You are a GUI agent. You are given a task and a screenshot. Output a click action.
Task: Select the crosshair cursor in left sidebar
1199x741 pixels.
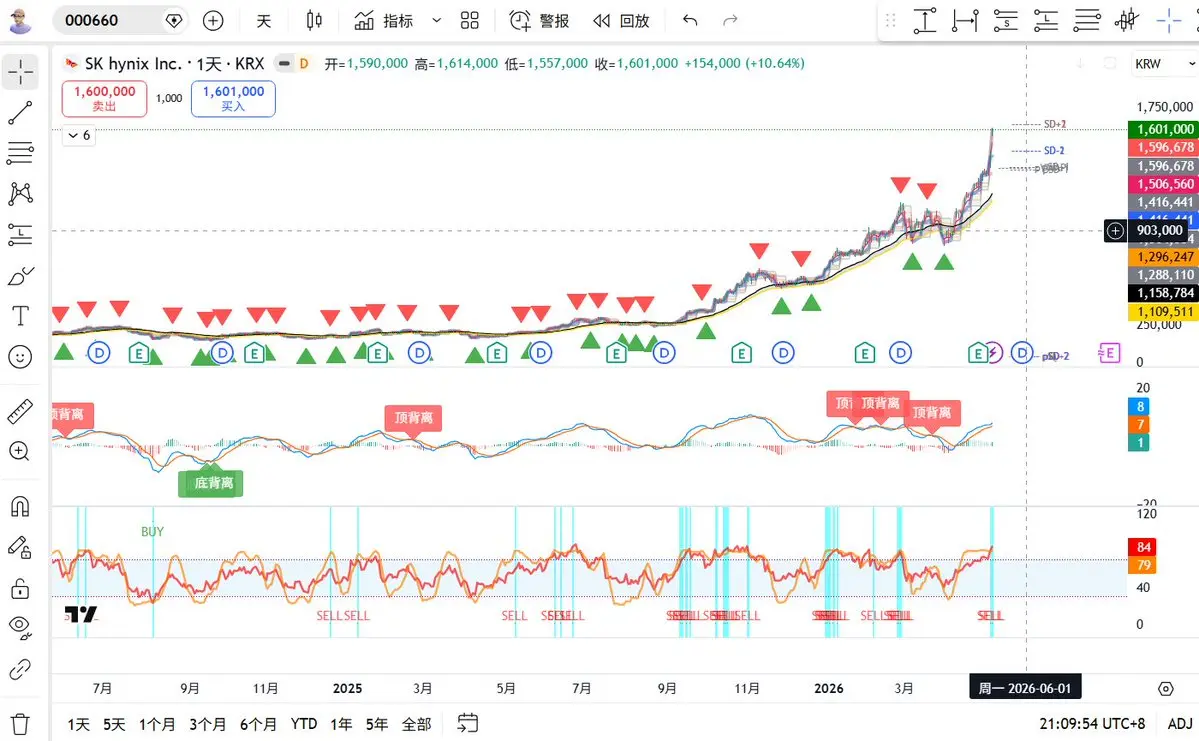coord(21,72)
